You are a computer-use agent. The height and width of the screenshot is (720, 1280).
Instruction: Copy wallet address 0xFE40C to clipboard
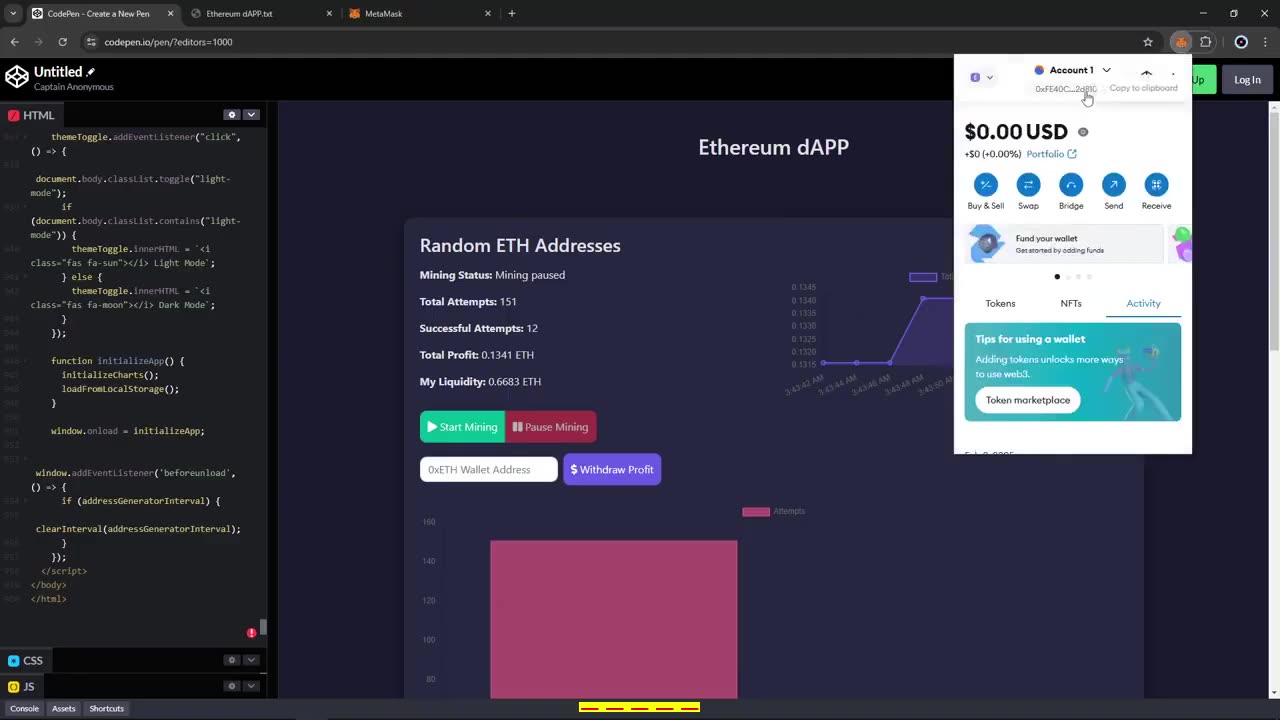click(x=1065, y=89)
